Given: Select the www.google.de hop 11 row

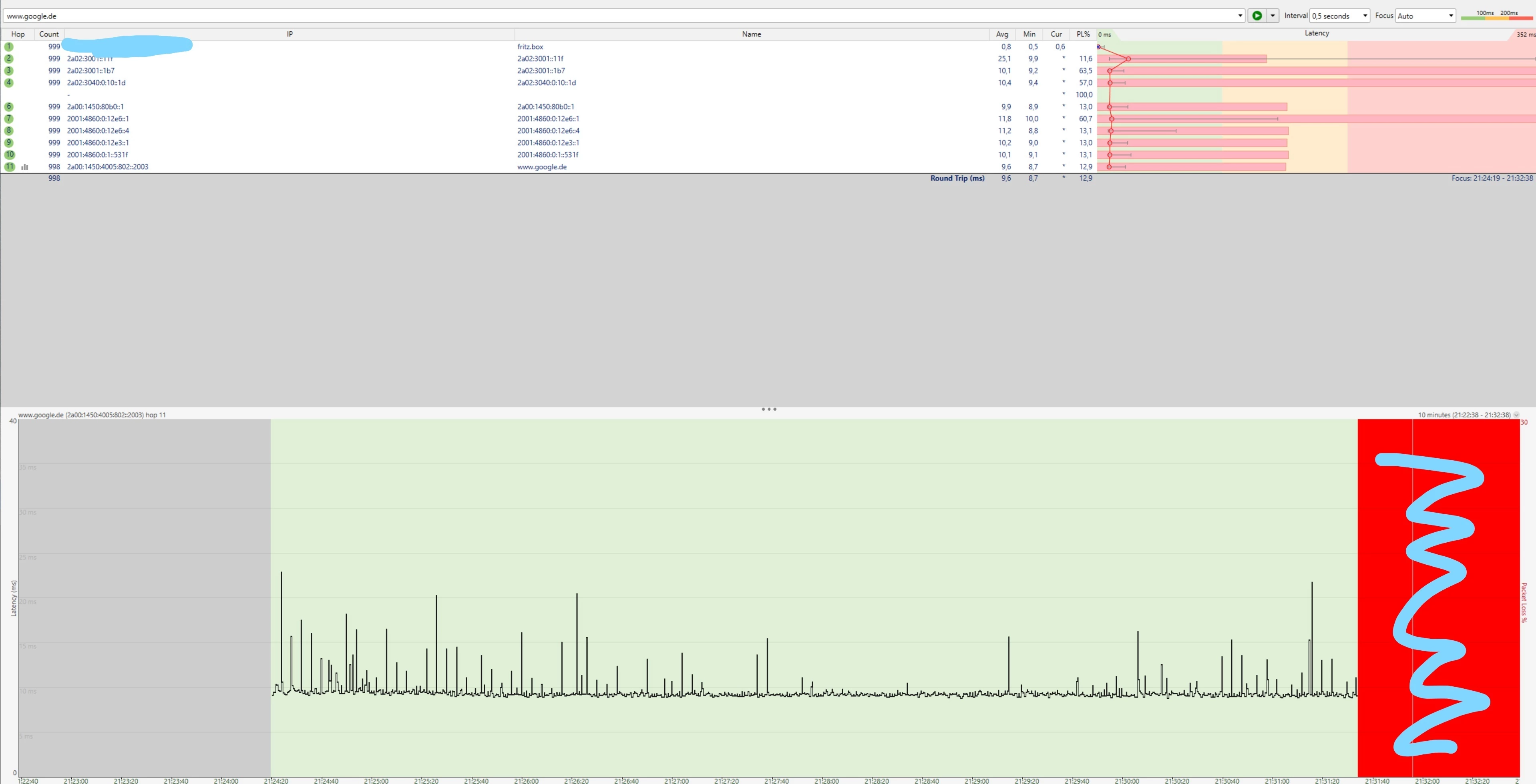Looking at the screenshot, I should tap(541, 167).
